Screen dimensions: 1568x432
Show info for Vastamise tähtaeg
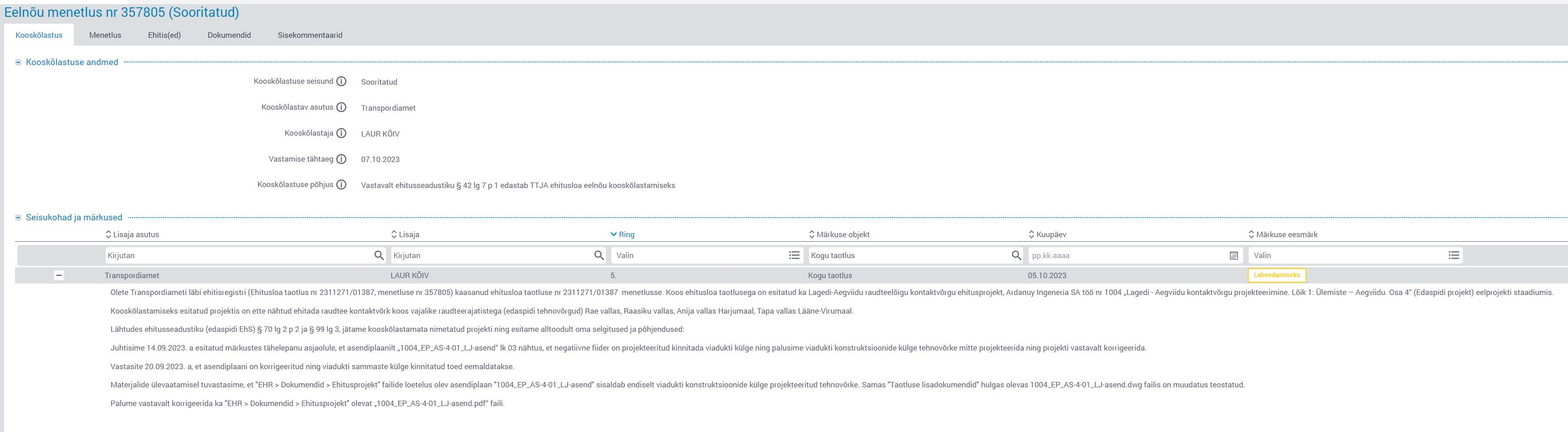(x=342, y=159)
